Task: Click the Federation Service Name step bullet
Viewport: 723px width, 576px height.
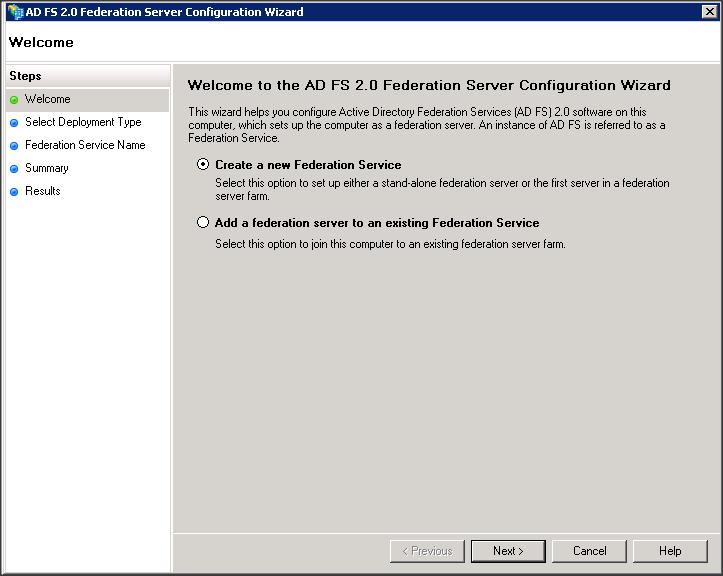Action: coord(14,146)
